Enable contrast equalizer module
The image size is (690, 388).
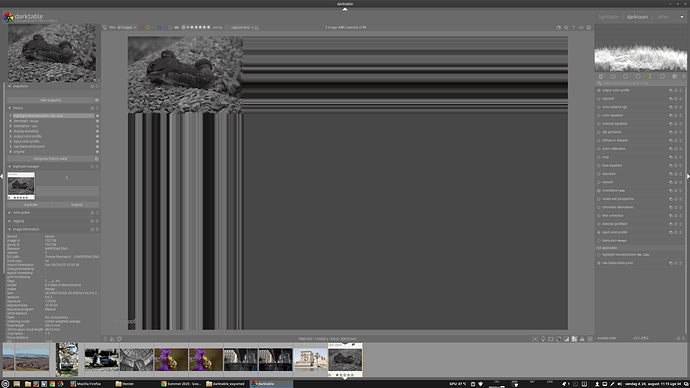[x=598, y=124]
